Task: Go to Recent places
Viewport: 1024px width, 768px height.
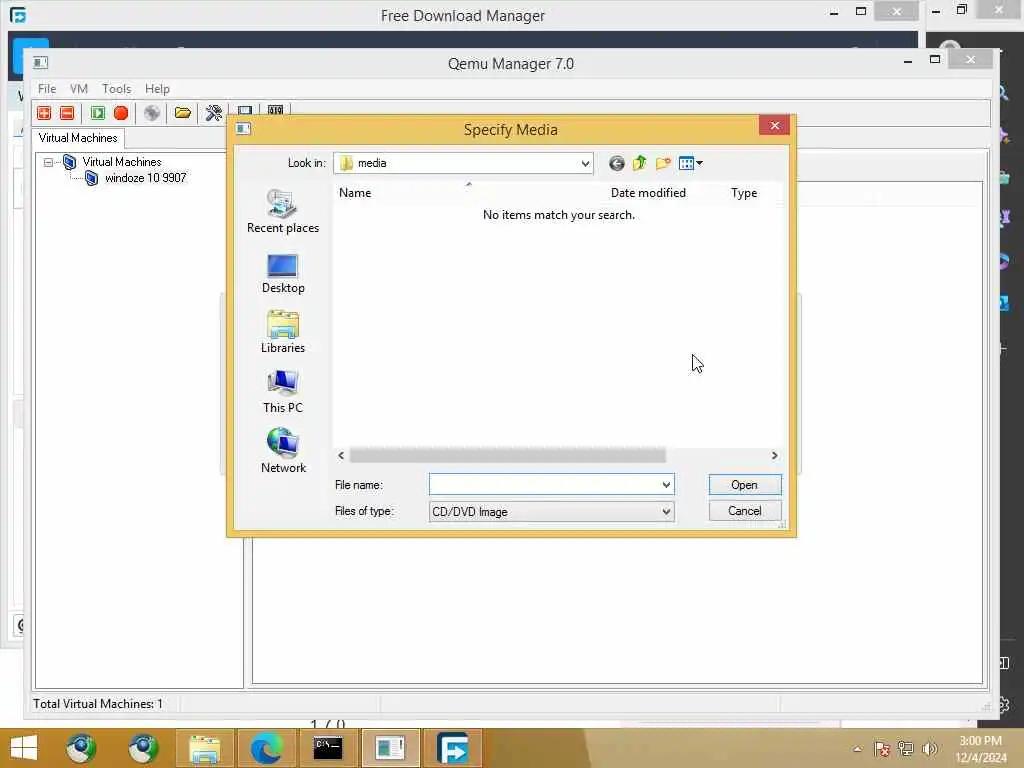Action: [x=283, y=212]
